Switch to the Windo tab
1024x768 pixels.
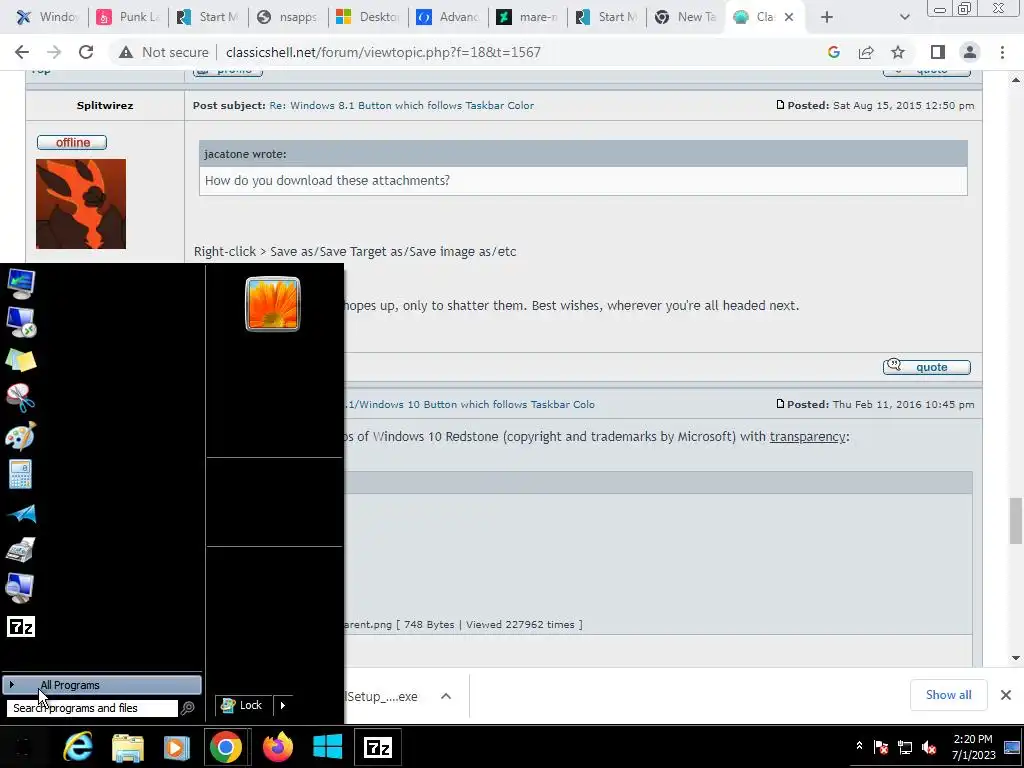46,17
